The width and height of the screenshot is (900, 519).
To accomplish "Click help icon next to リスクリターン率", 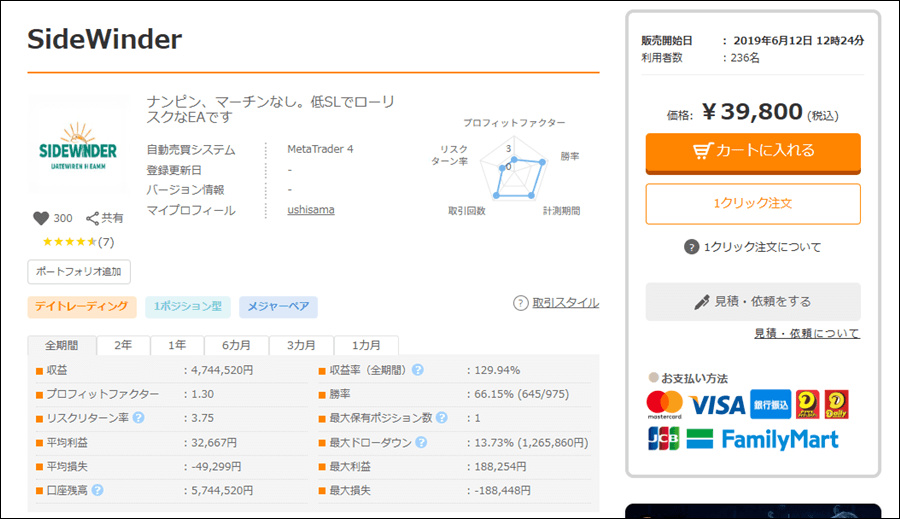I will (x=139, y=418).
